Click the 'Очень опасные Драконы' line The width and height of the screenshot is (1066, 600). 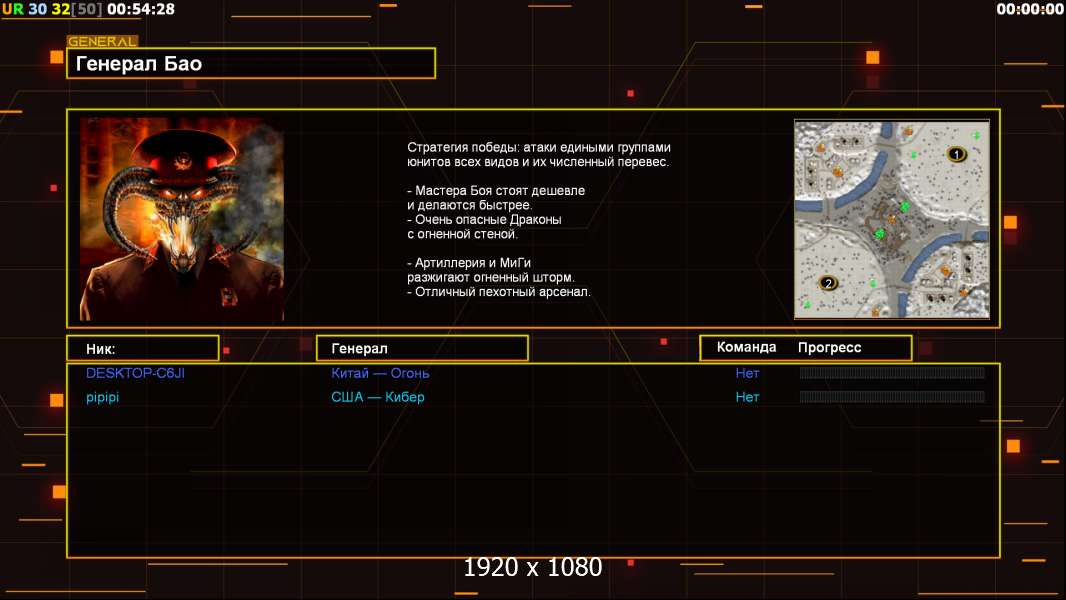tap(484, 219)
